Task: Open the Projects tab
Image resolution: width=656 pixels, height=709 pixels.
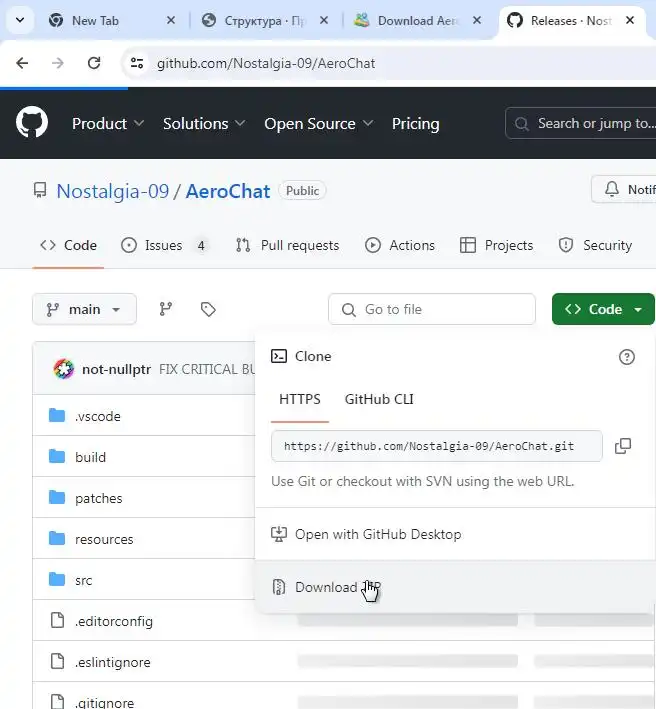Action: point(496,245)
